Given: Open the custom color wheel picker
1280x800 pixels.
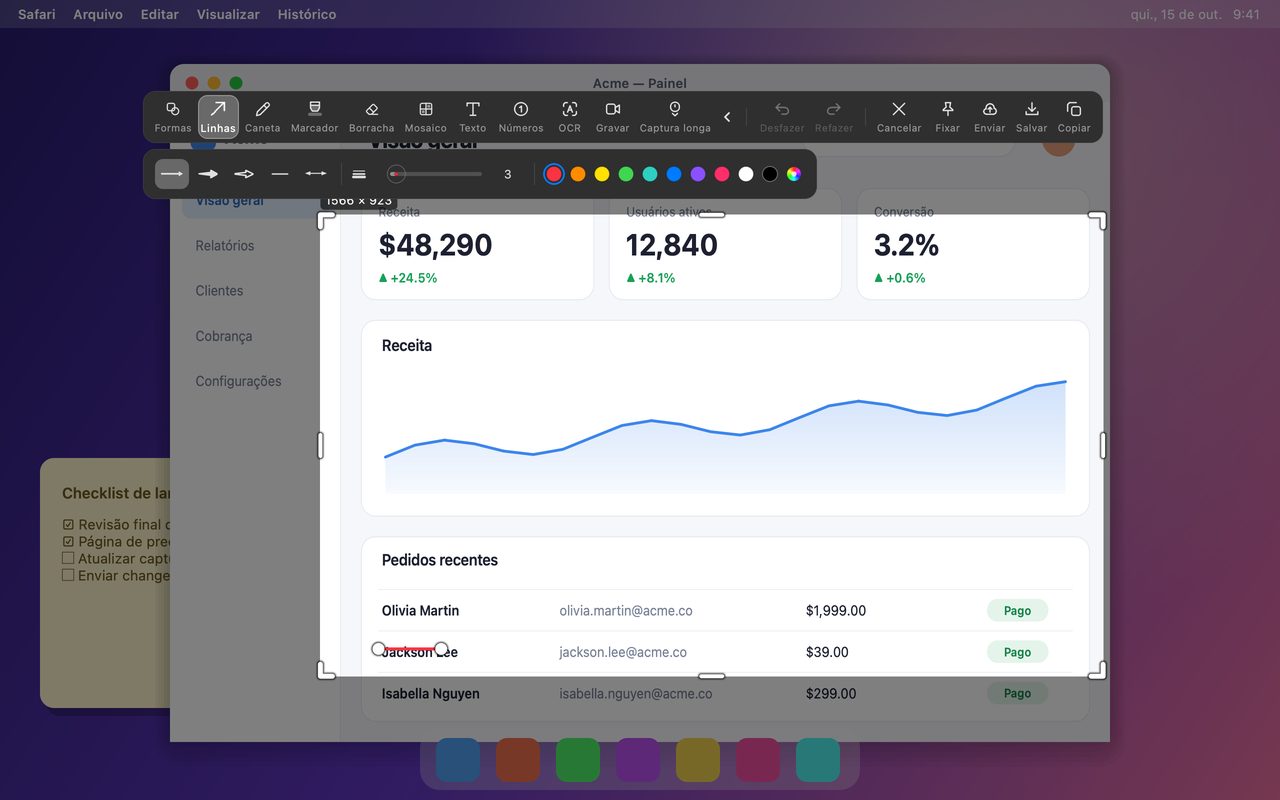Looking at the screenshot, I should [793, 174].
